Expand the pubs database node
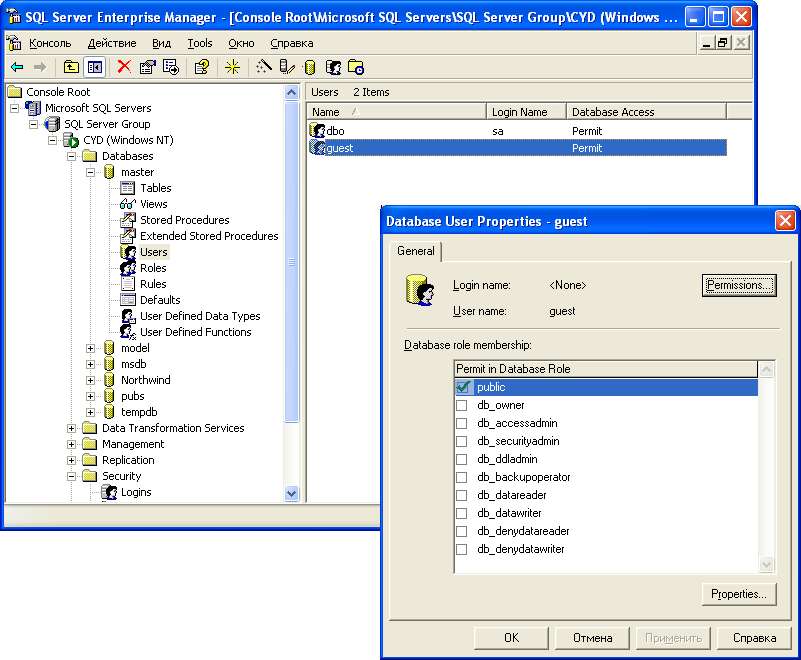801x660 pixels. tap(90, 396)
